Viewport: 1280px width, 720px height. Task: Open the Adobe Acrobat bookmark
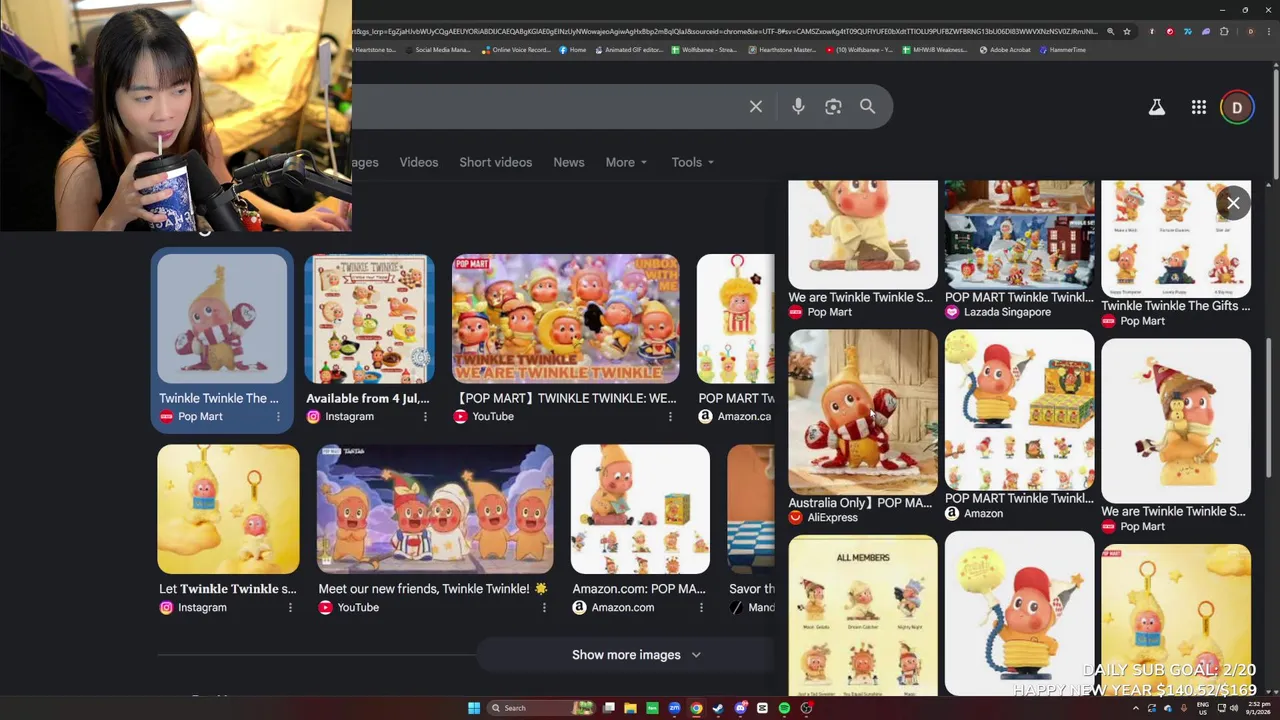1005,49
